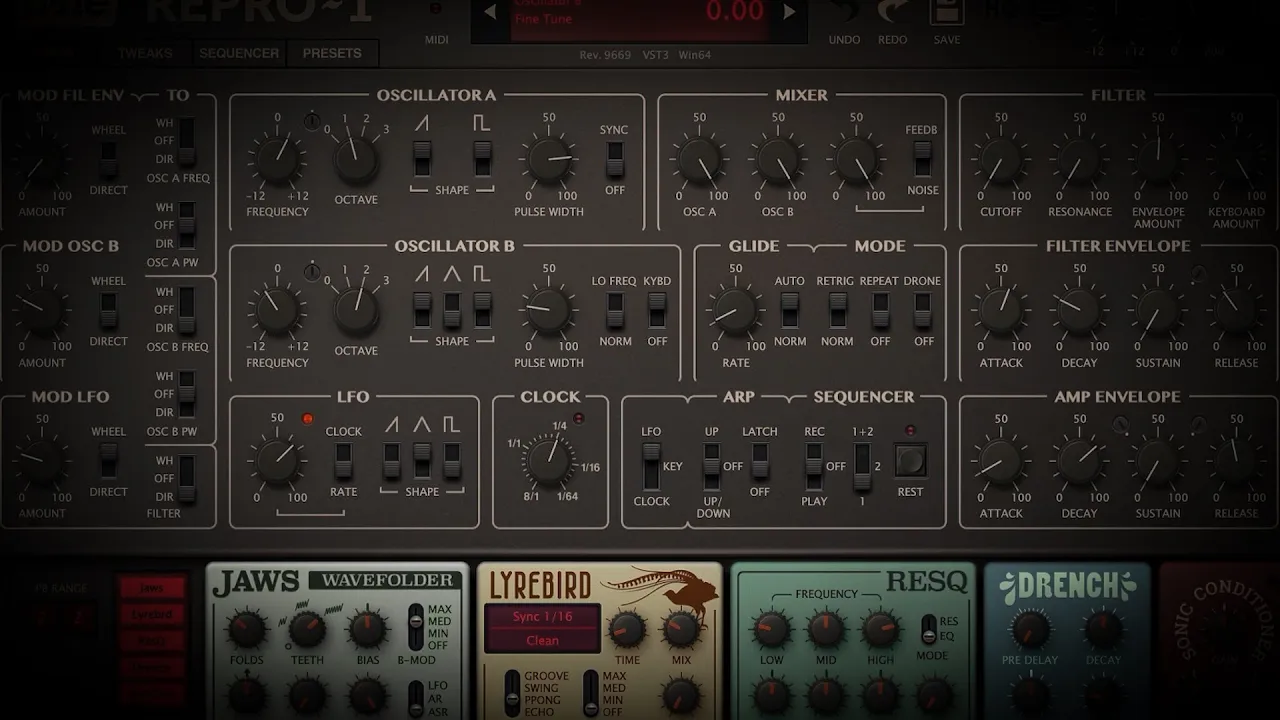Set the FILTER routing switch
Image resolution: width=1280 pixels, height=720 pixels.
pyautogui.click(x=186, y=478)
